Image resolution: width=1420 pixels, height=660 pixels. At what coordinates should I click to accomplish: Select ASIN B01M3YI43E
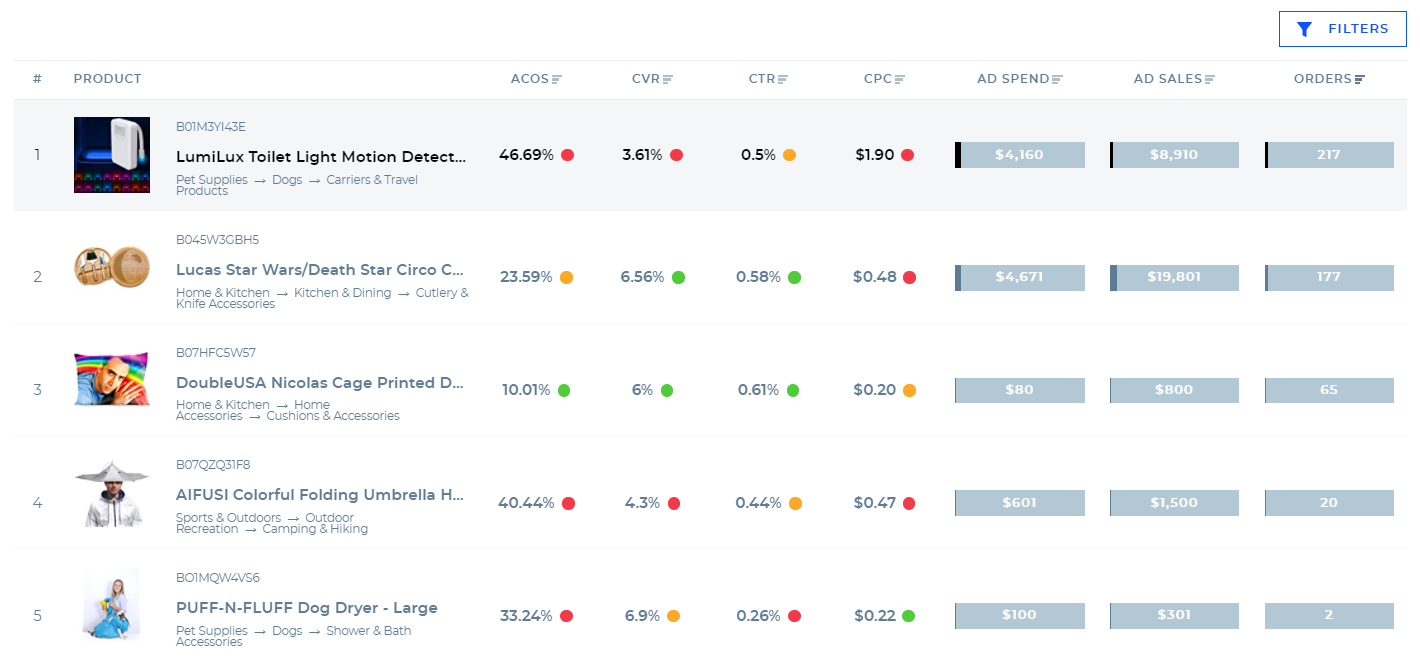click(211, 127)
